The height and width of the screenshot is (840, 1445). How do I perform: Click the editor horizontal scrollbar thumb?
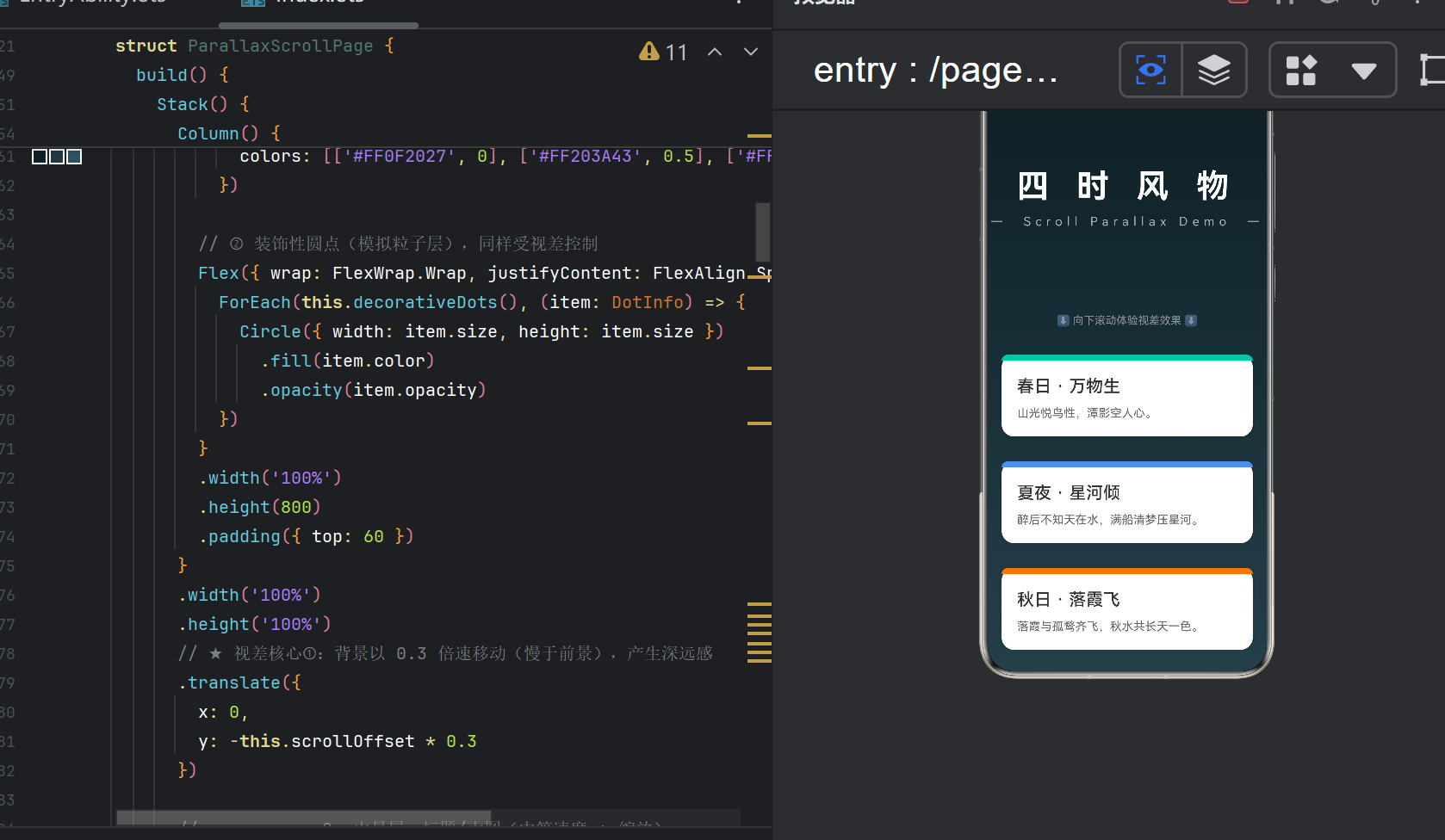pos(303,817)
